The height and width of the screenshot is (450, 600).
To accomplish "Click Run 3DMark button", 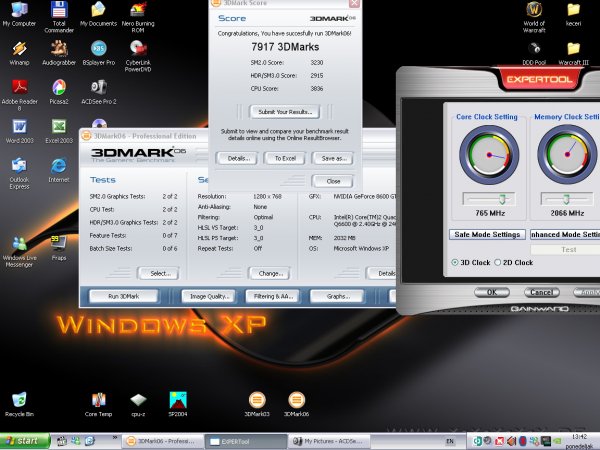I will click(123, 296).
